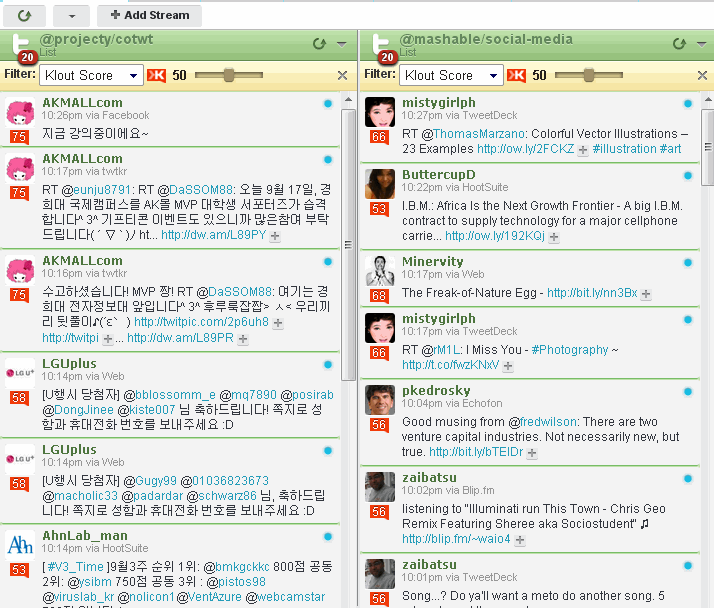The image size is (714, 608).
Task: Click the #art hashtag
Action: [670, 148]
